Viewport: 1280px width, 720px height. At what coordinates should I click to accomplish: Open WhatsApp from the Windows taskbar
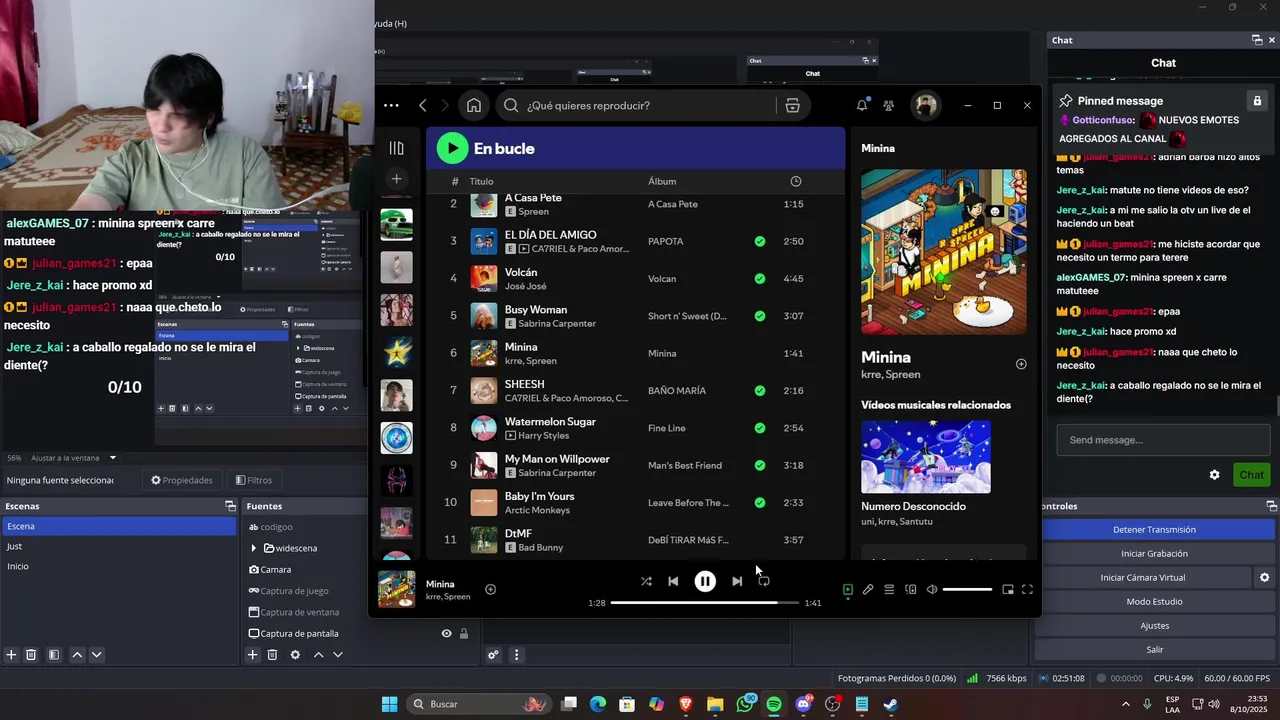(x=745, y=704)
